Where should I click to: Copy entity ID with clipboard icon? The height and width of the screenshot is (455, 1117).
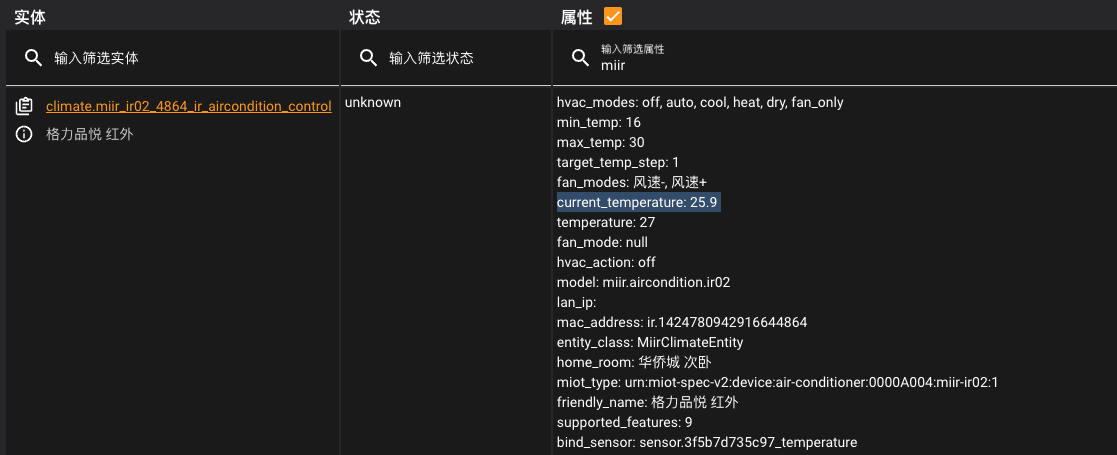click(x=24, y=106)
